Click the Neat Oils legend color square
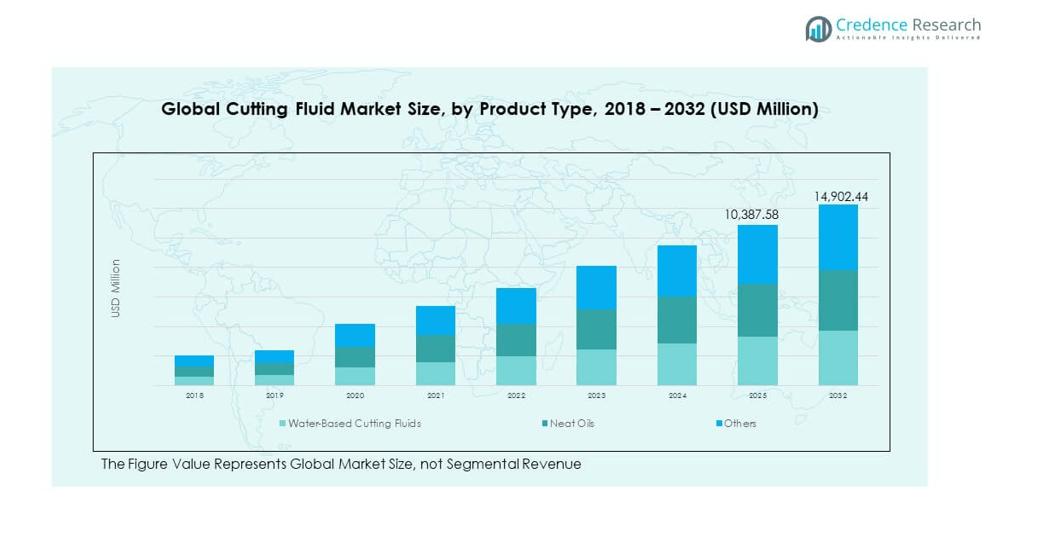The width and height of the screenshot is (1061, 552). (544, 423)
